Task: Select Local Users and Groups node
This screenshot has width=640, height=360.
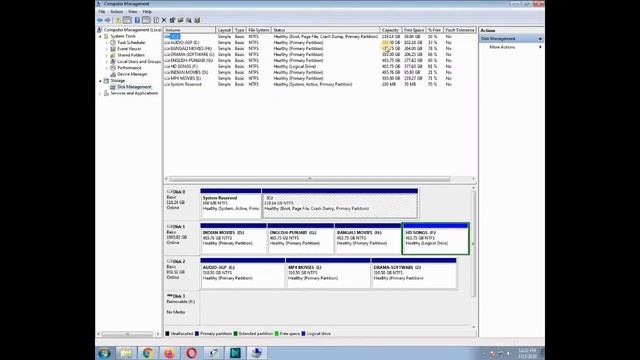Action: coord(139,62)
